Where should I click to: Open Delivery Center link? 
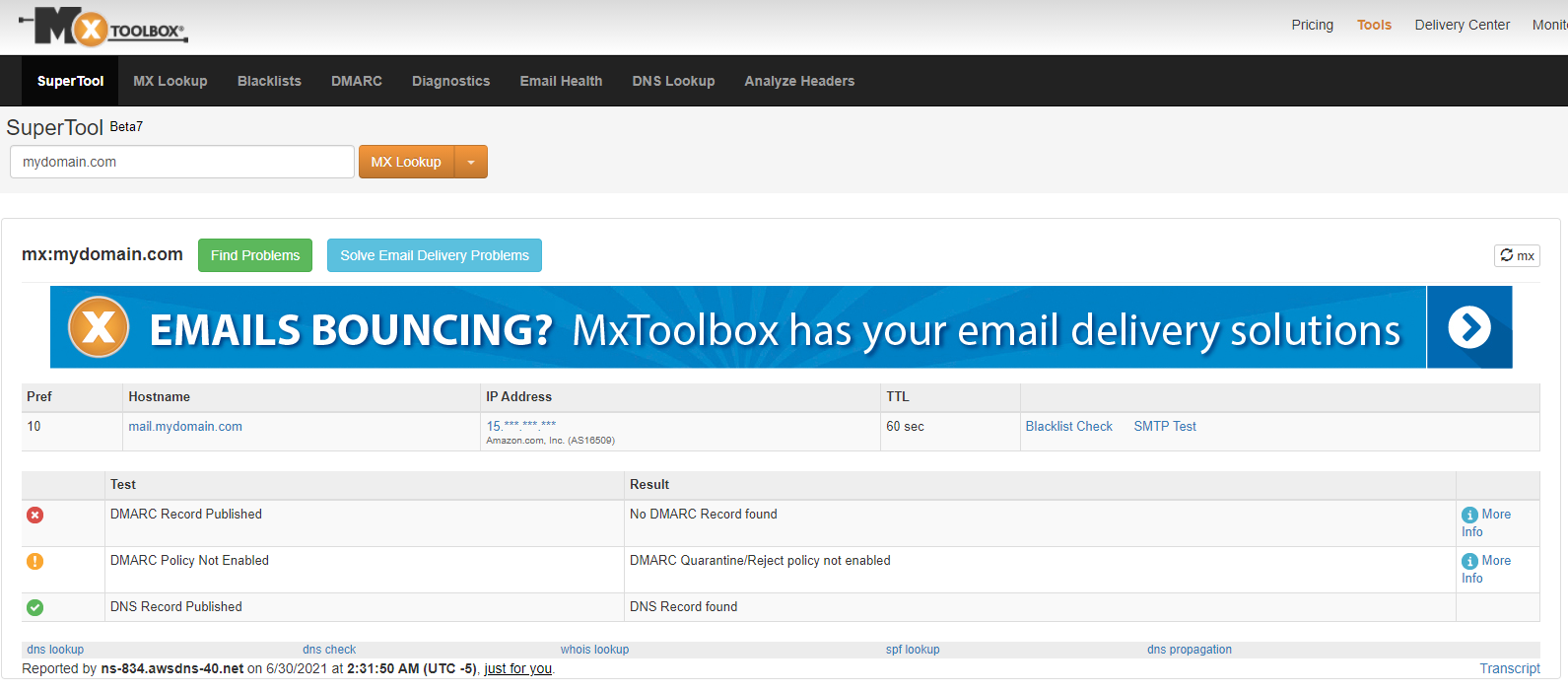click(x=1462, y=25)
